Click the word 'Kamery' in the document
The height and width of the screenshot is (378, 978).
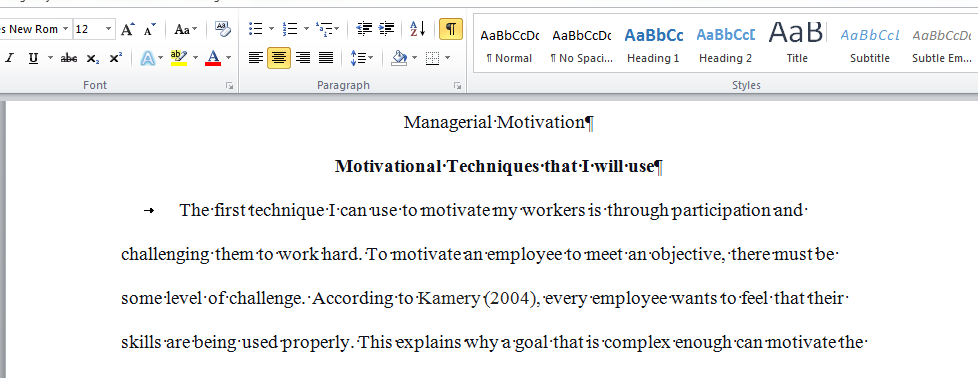click(448, 299)
